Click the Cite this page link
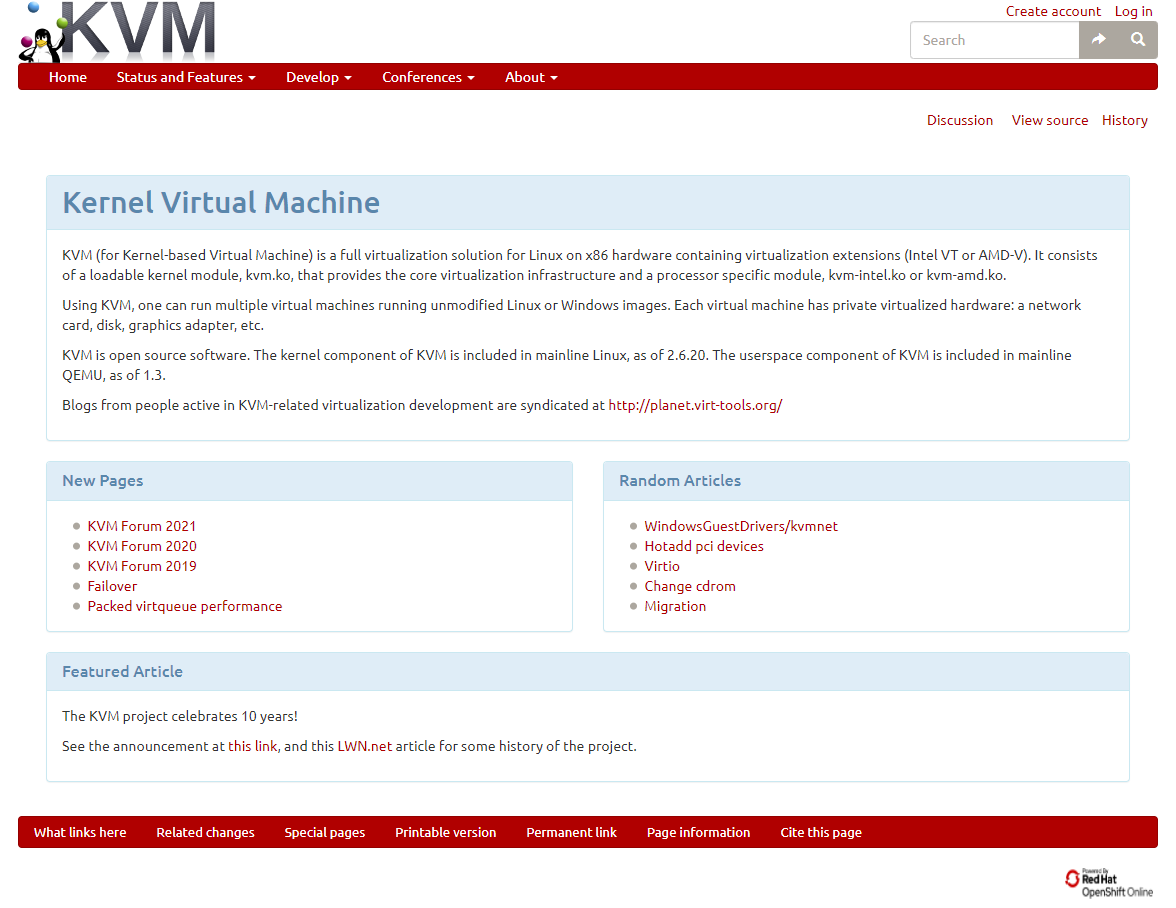1176x908 pixels. coord(820,832)
